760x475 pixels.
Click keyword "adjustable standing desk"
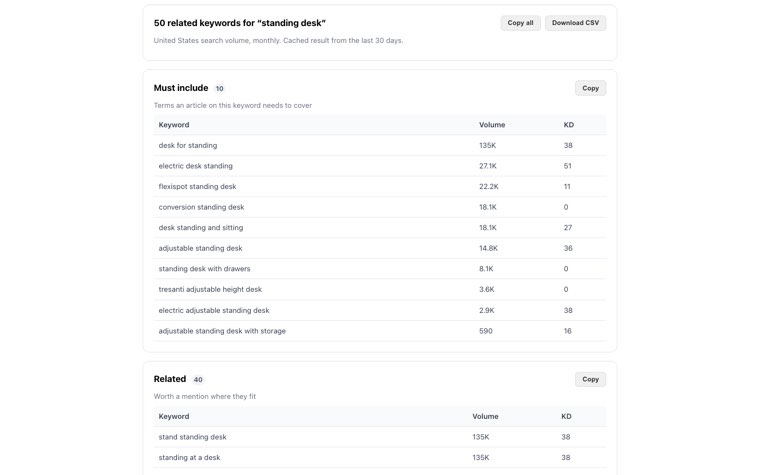(x=200, y=248)
